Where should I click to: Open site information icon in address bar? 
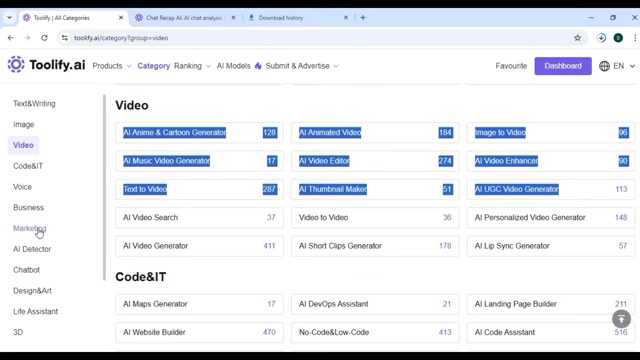pyautogui.click(x=64, y=38)
